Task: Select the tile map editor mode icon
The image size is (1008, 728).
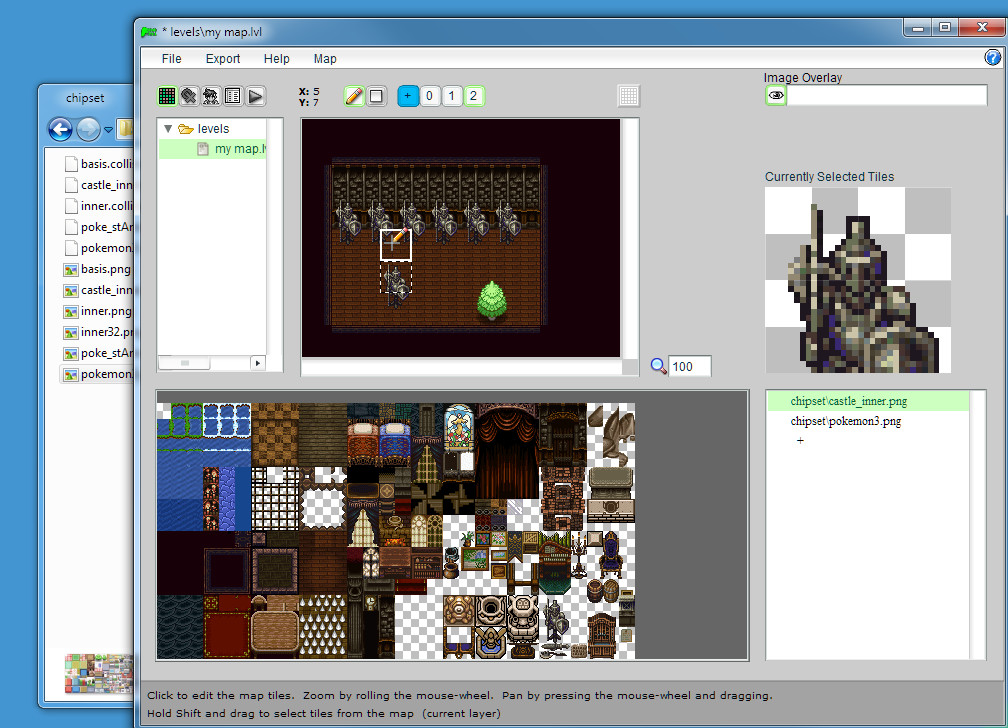Action: 167,96
